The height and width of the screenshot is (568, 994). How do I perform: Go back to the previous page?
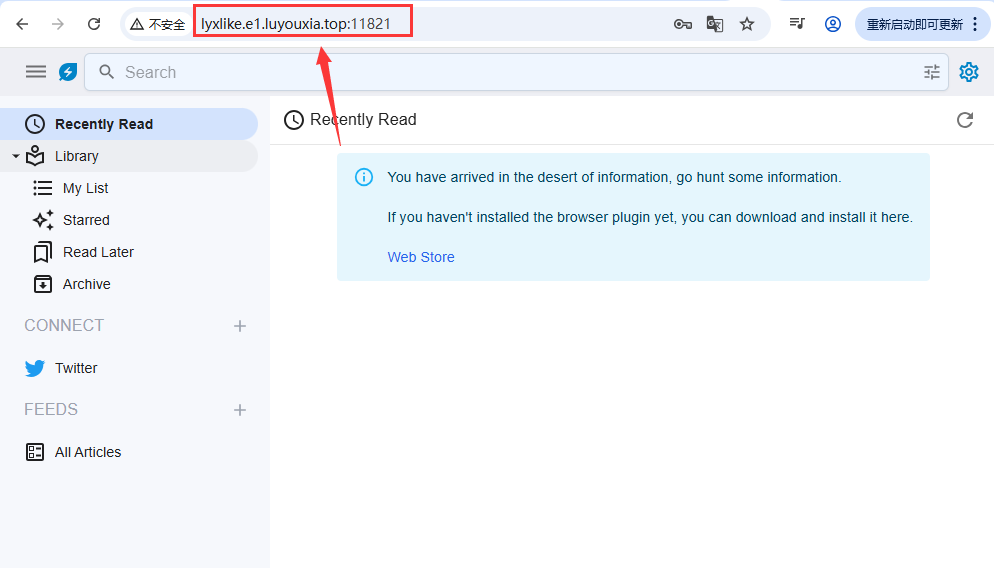coord(22,24)
